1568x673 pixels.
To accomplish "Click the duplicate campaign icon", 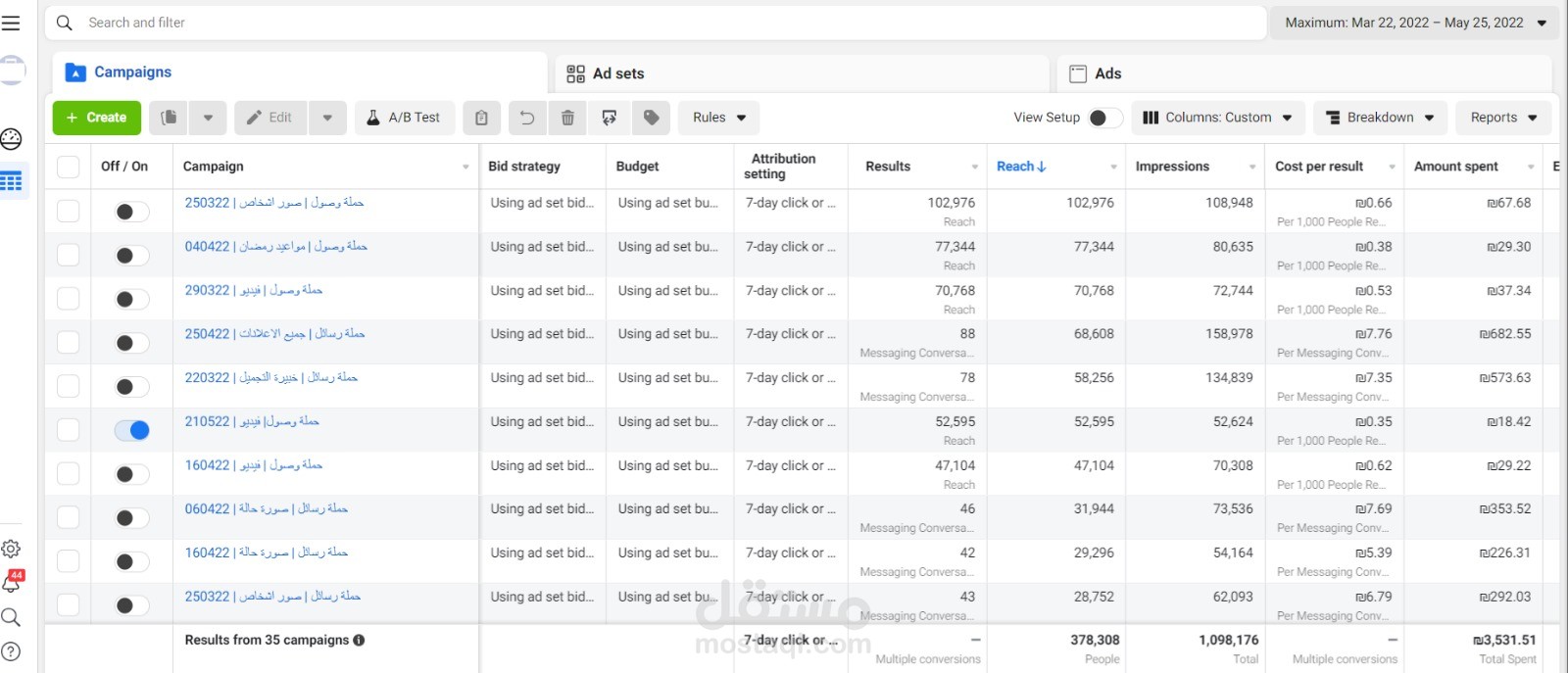I will (x=170, y=118).
